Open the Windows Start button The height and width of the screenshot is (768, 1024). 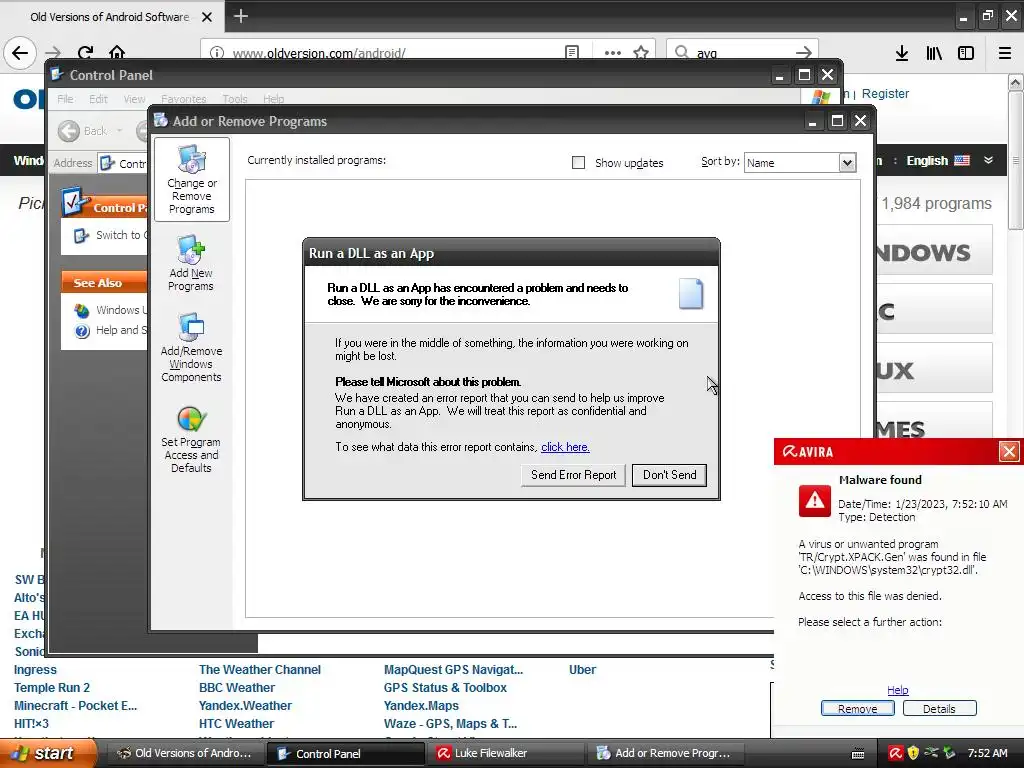(x=46, y=753)
